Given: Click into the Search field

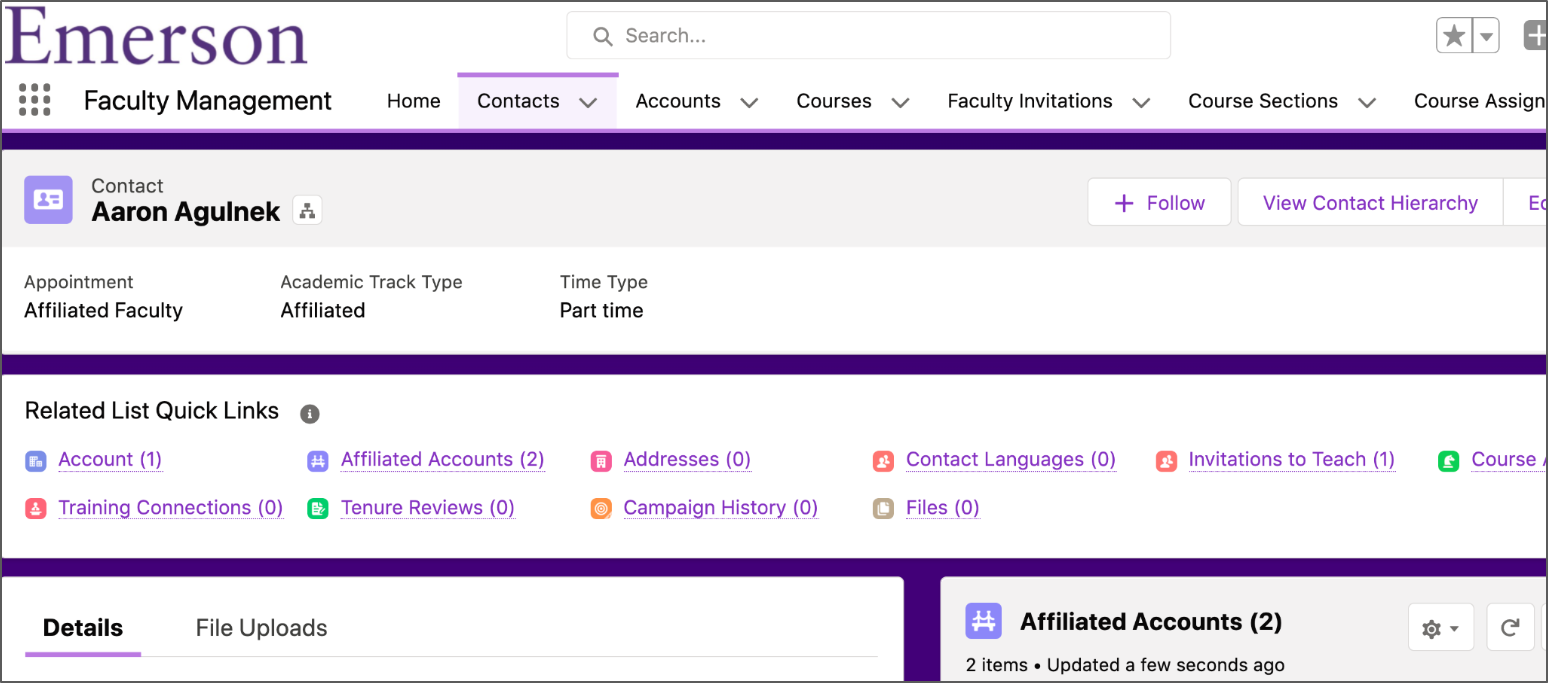Looking at the screenshot, I should click(868, 36).
